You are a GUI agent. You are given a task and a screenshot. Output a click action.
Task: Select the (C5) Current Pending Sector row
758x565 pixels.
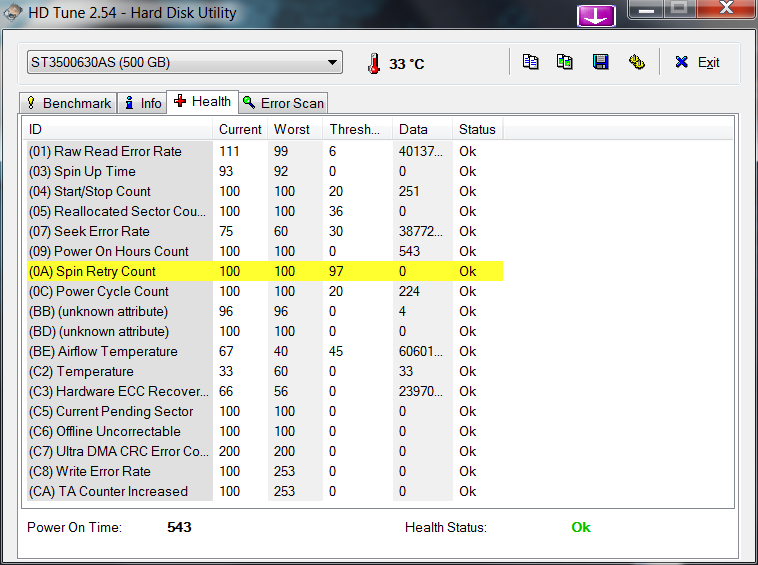pos(265,411)
